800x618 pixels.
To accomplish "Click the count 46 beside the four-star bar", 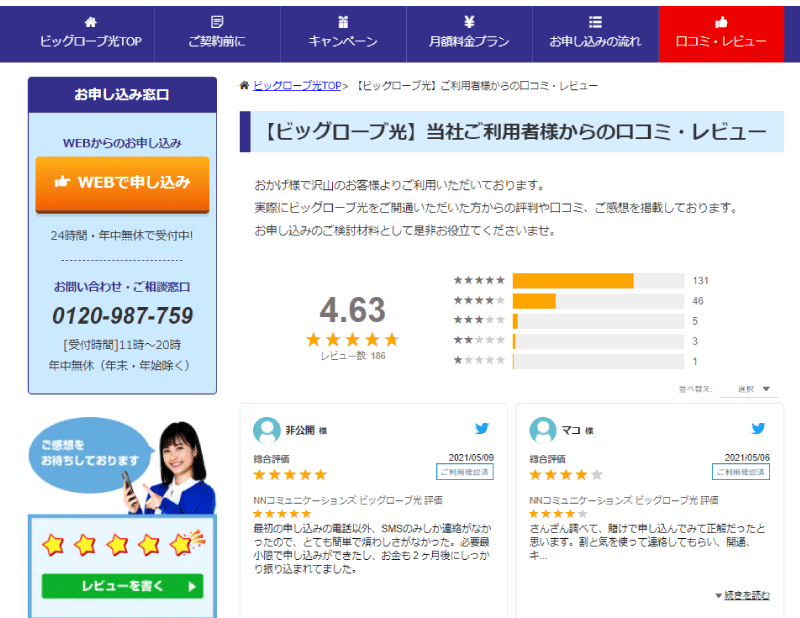I will tap(698, 301).
